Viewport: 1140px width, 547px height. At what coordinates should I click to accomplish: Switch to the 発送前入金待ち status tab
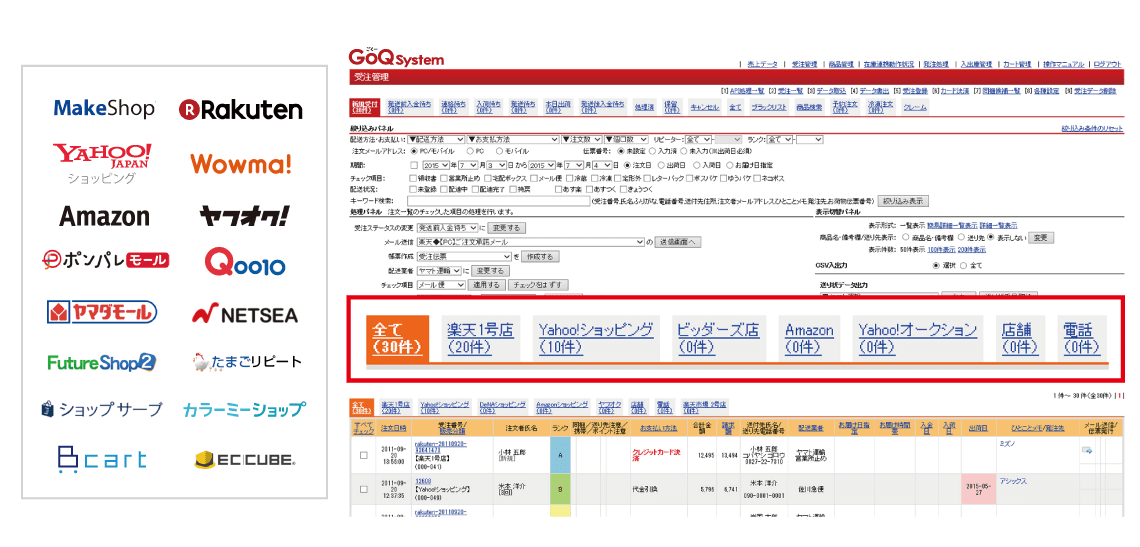coord(410,108)
